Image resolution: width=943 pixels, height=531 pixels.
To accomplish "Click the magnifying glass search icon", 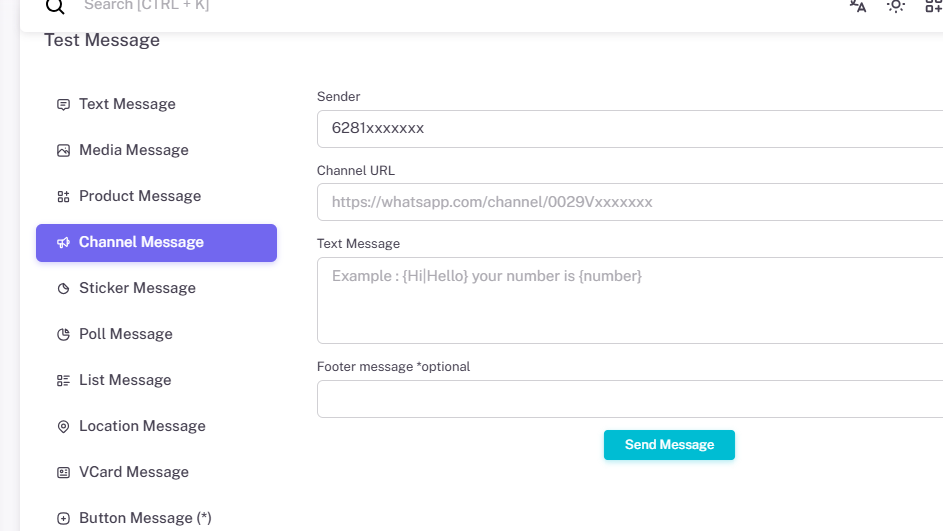I will click(56, 6).
